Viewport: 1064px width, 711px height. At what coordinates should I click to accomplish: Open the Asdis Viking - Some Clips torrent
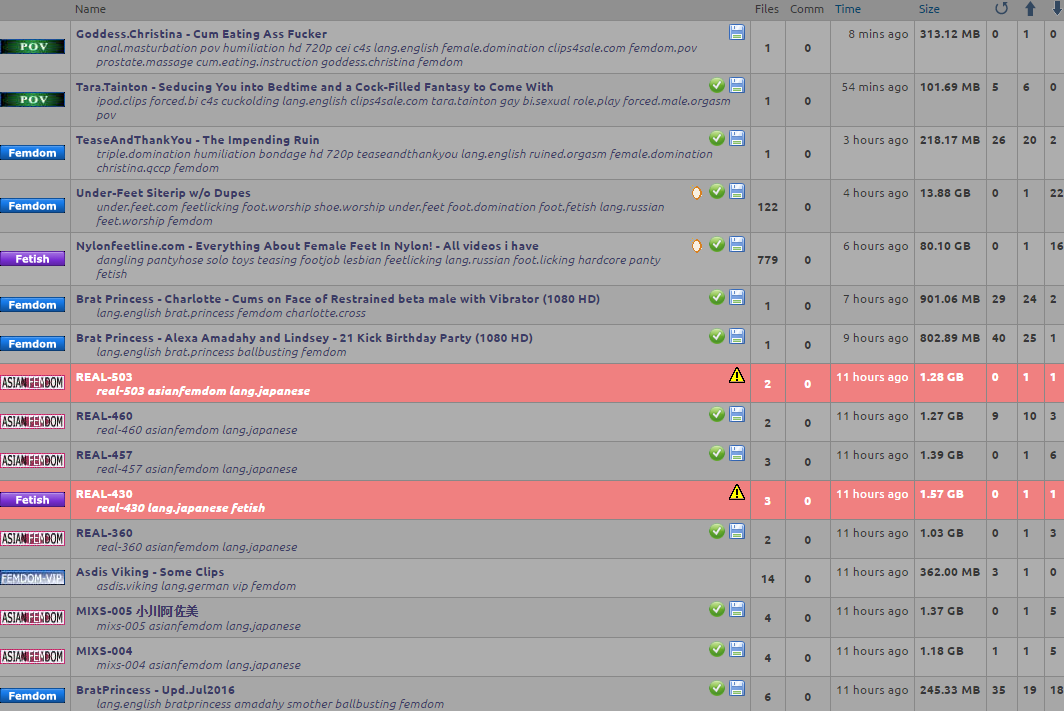point(150,572)
